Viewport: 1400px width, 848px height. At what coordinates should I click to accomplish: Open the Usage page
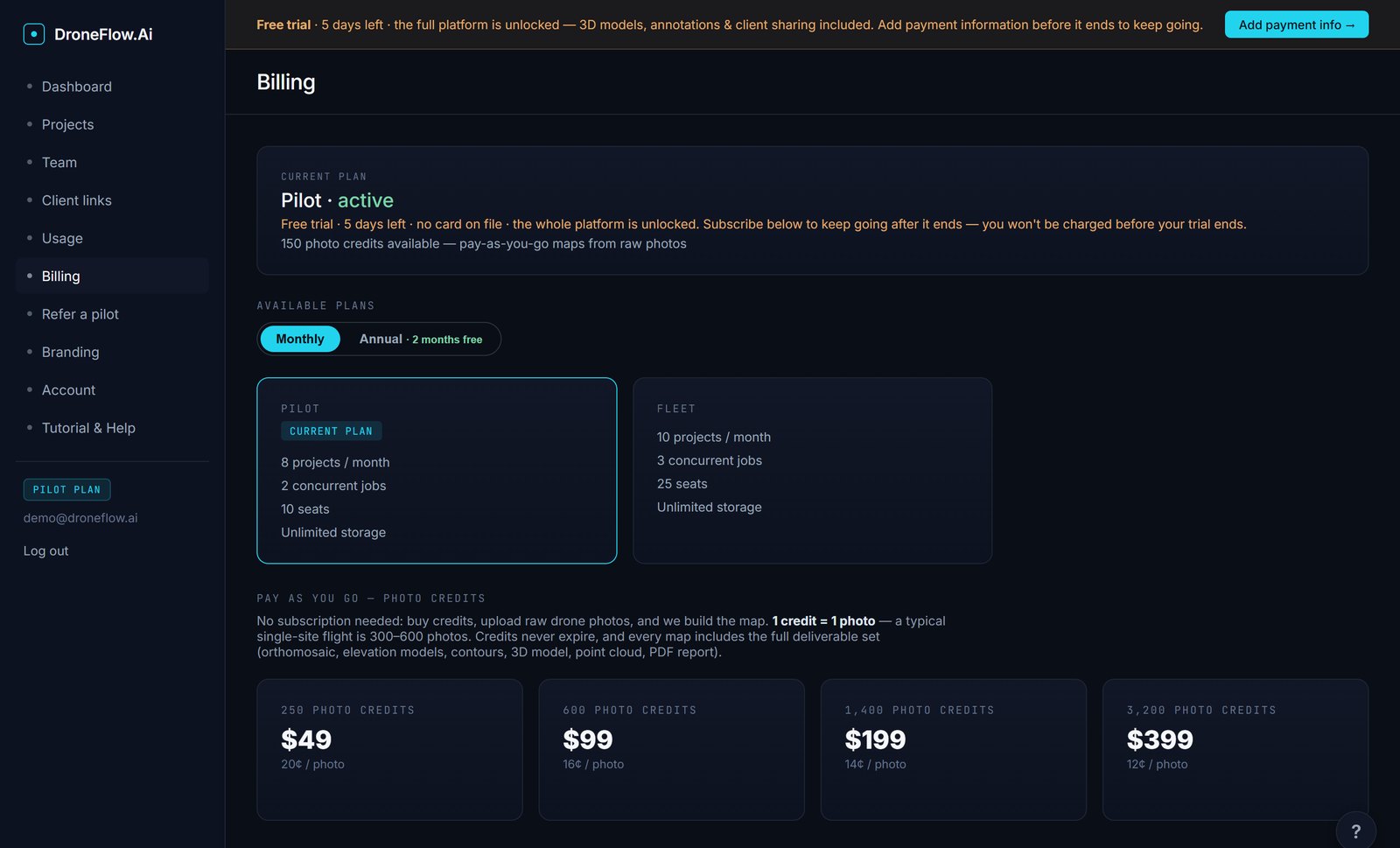[112, 238]
